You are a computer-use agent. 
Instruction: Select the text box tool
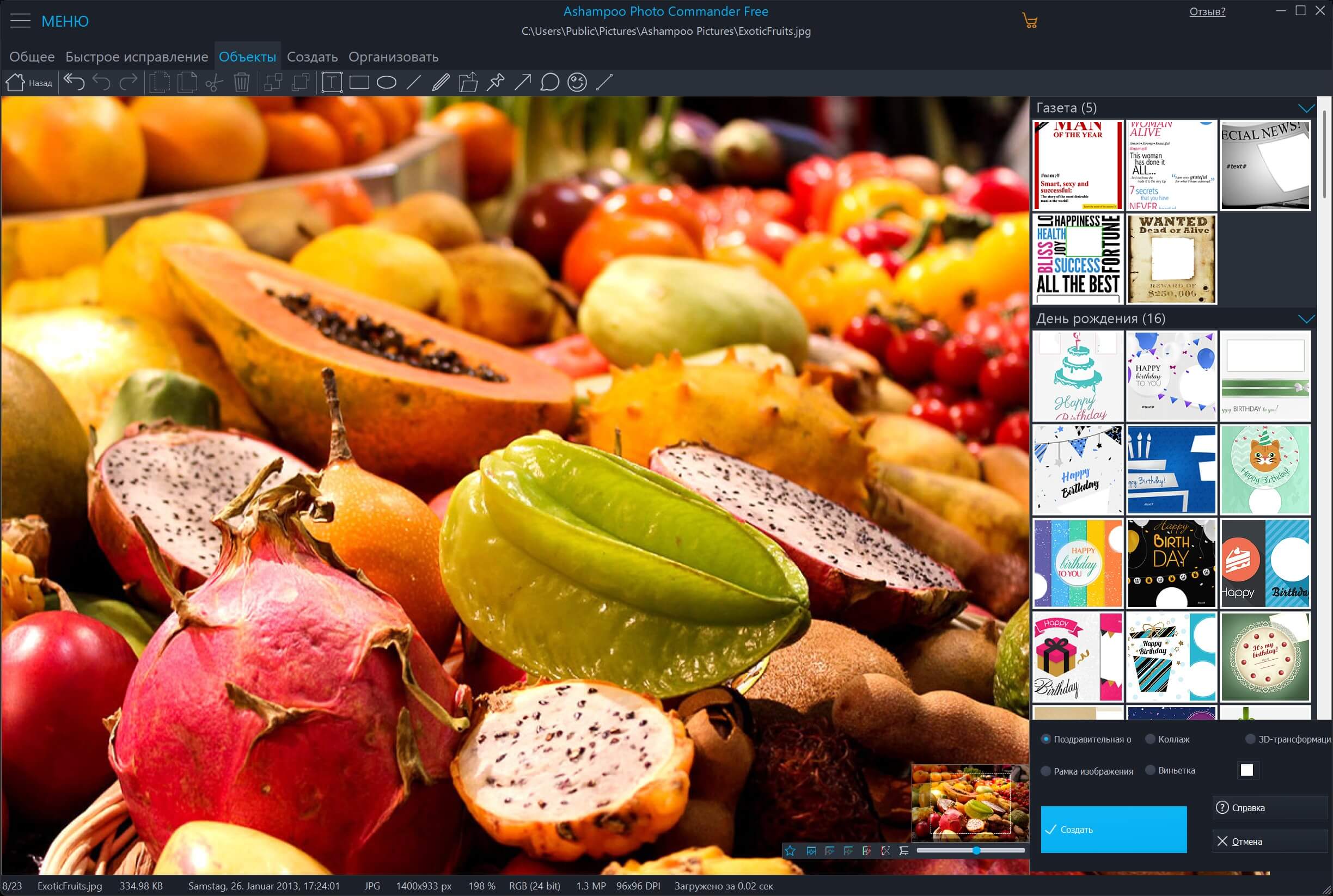332,82
